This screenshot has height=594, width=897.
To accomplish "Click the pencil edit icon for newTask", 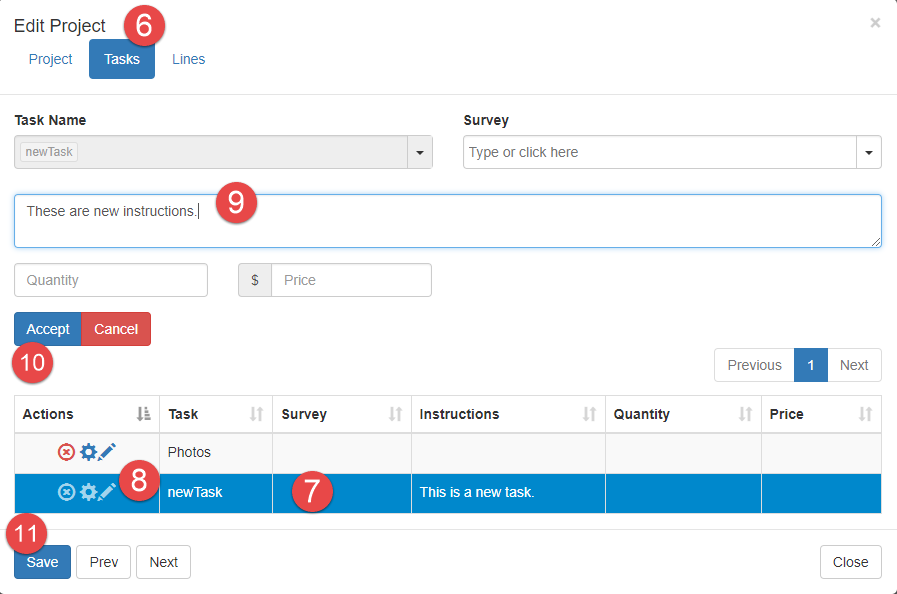I will click(x=107, y=492).
